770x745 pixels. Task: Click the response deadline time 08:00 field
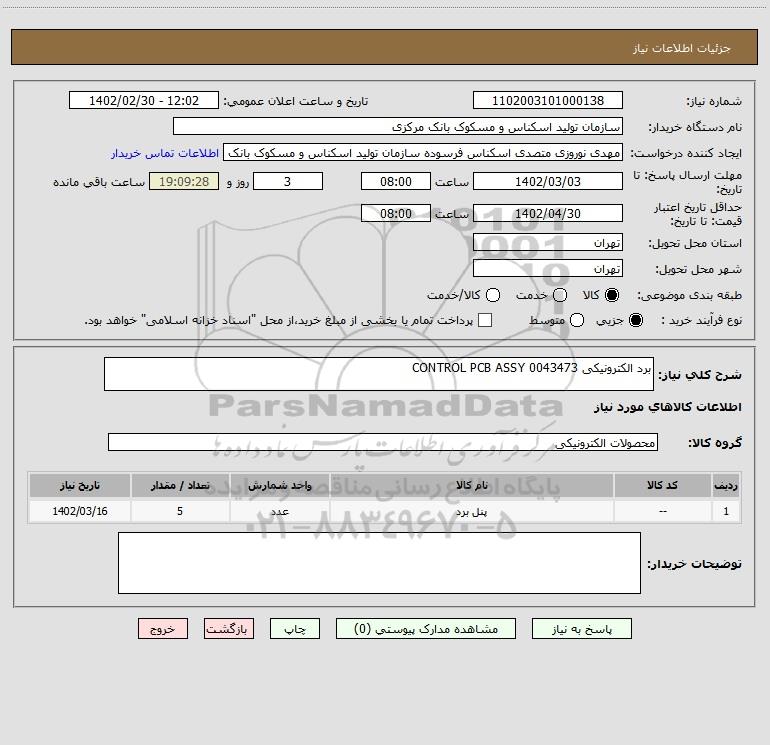[396, 181]
